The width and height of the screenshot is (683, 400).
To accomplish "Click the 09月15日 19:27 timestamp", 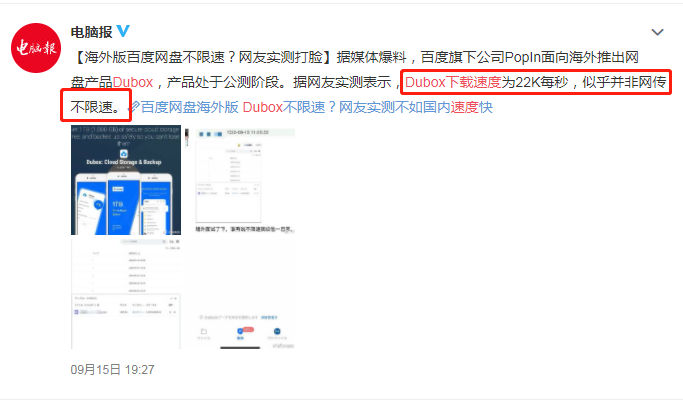I will coord(112,369).
